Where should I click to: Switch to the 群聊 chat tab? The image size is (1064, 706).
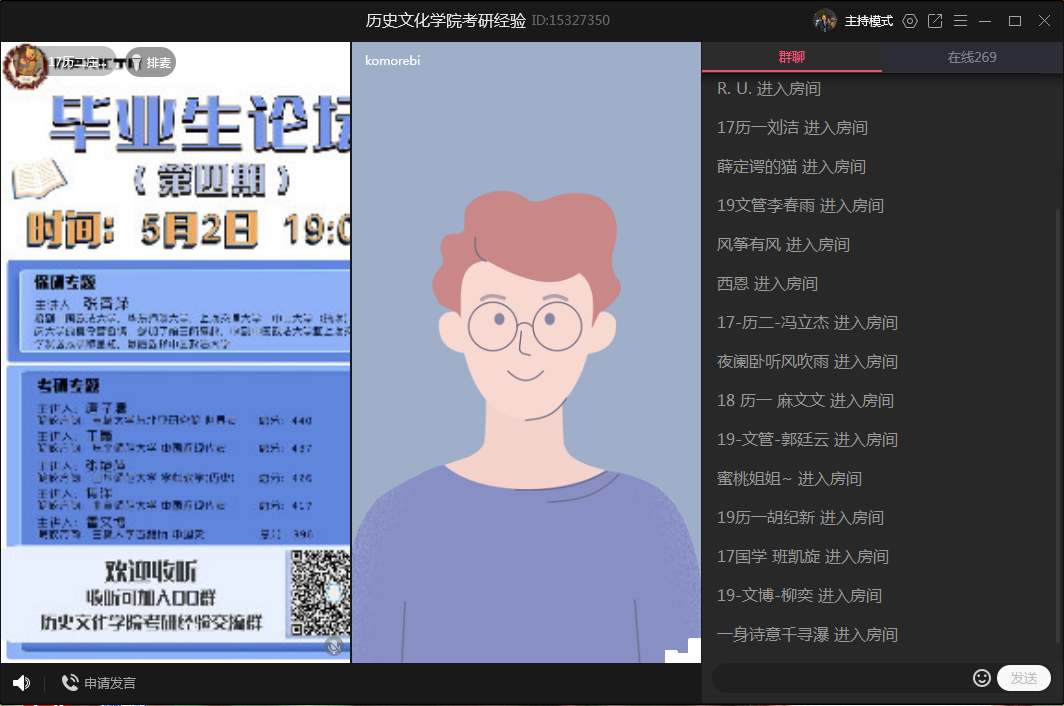point(791,57)
